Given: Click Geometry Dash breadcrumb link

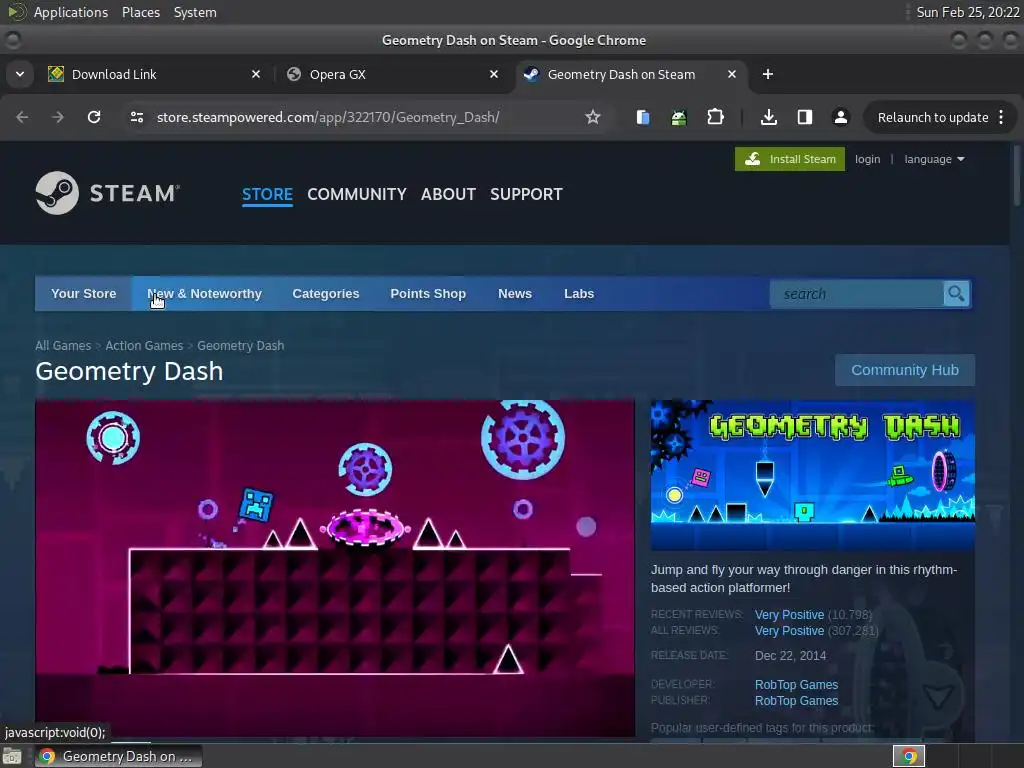Looking at the screenshot, I should coord(240,345).
